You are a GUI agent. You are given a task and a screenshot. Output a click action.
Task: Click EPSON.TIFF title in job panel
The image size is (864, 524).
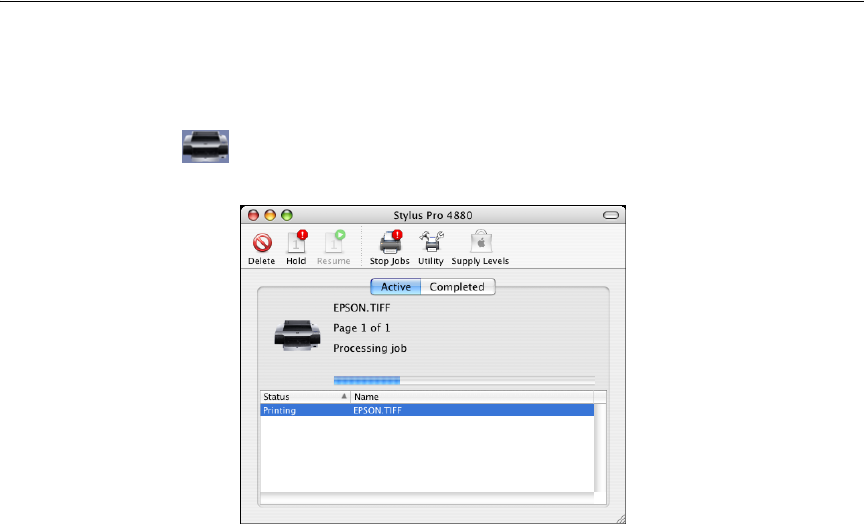[x=361, y=308]
